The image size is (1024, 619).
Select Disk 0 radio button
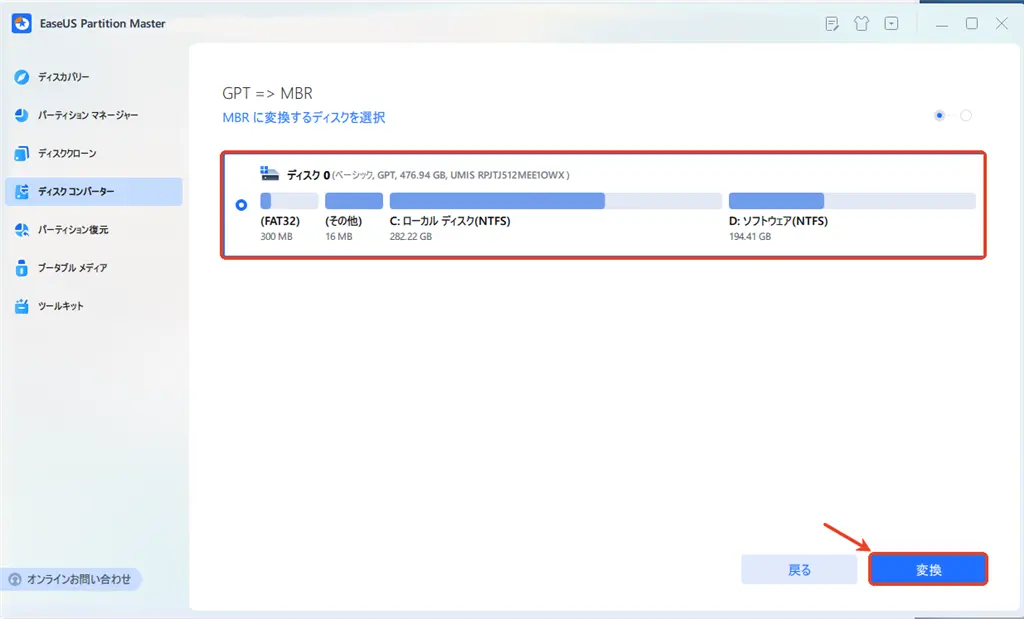click(x=240, y=205)
